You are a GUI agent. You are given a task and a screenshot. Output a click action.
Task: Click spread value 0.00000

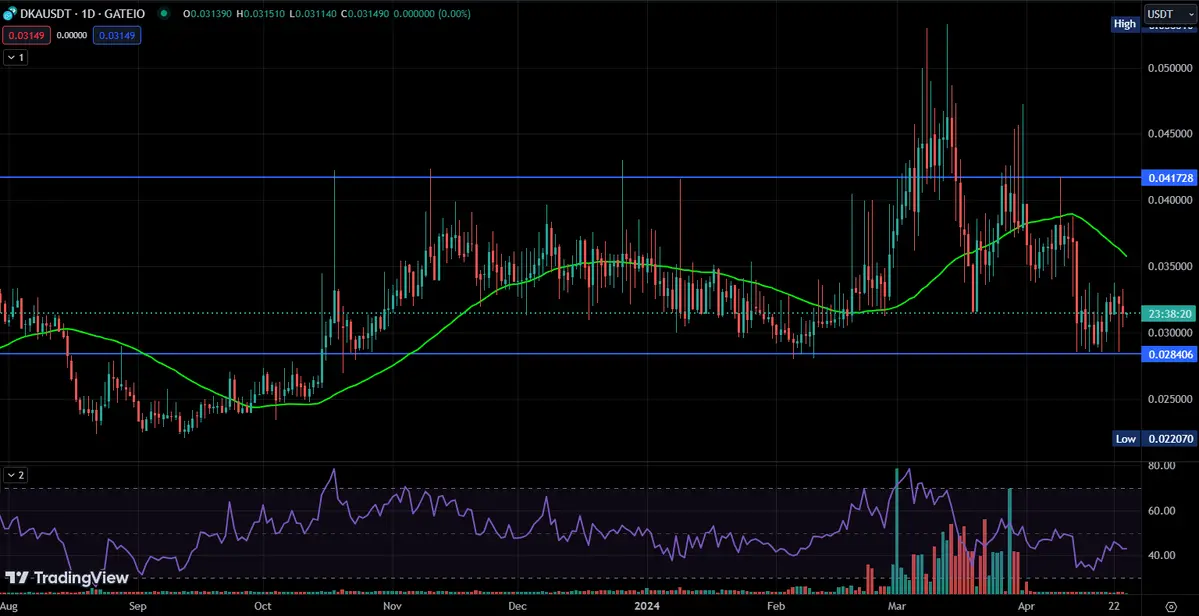tap(70, 35)
